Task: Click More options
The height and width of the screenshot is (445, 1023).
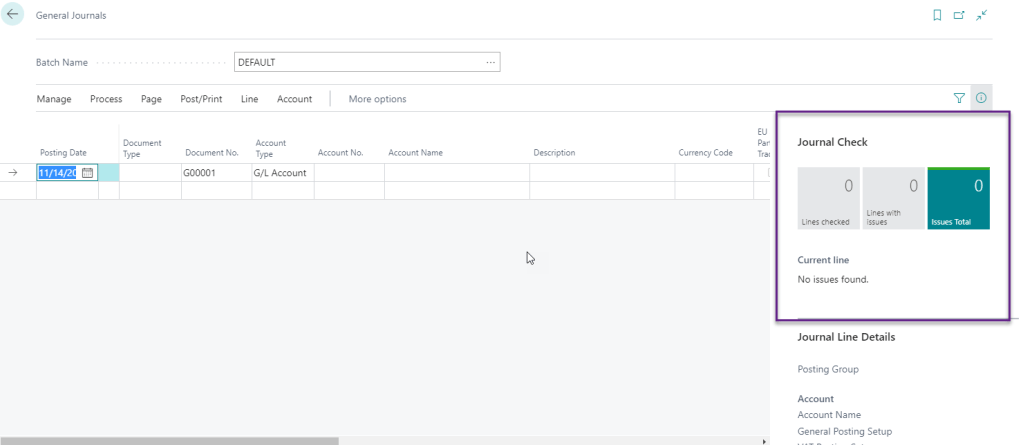Action: point(377,99)
